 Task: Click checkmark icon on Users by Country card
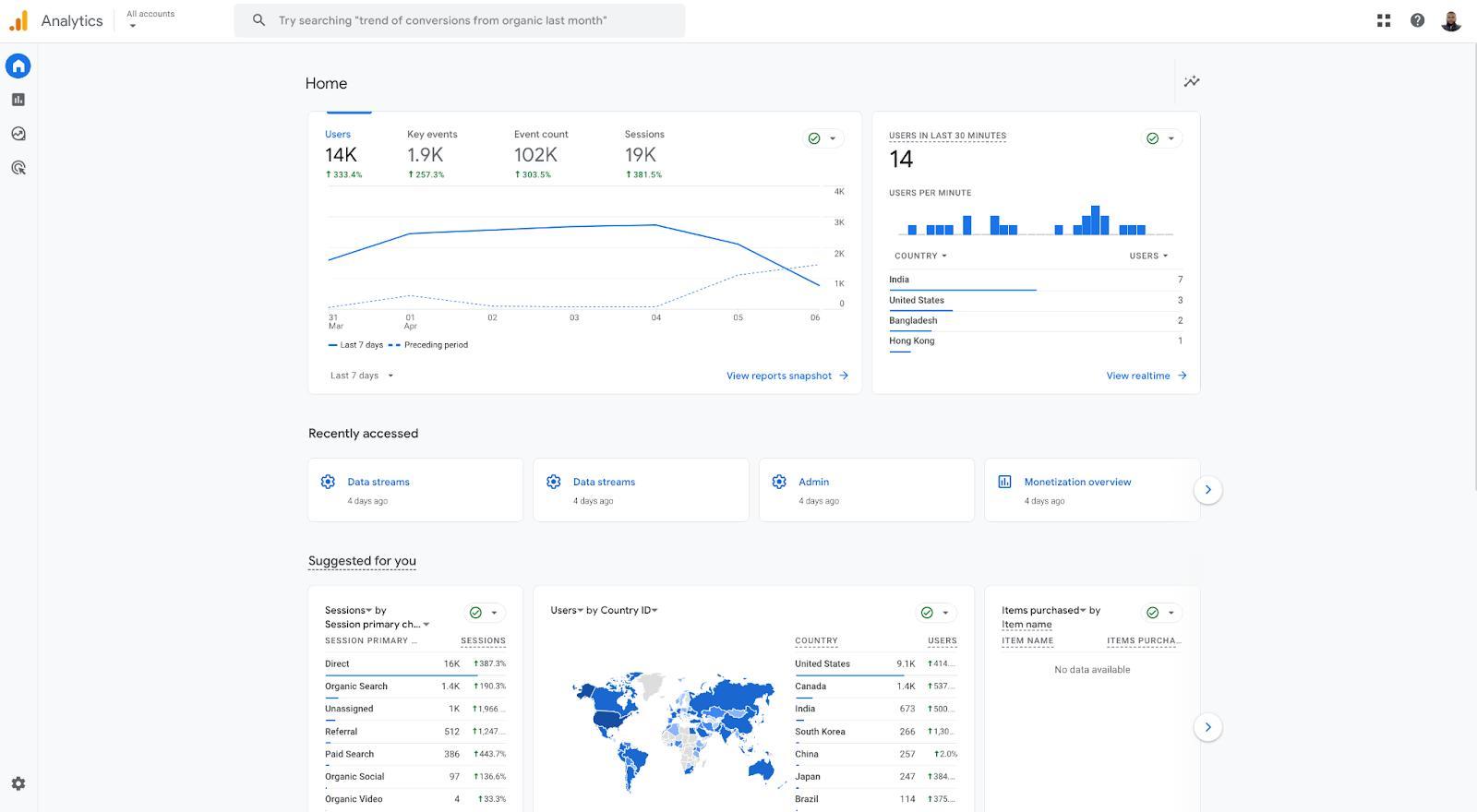pyautogui.click(x=927, y=613)
